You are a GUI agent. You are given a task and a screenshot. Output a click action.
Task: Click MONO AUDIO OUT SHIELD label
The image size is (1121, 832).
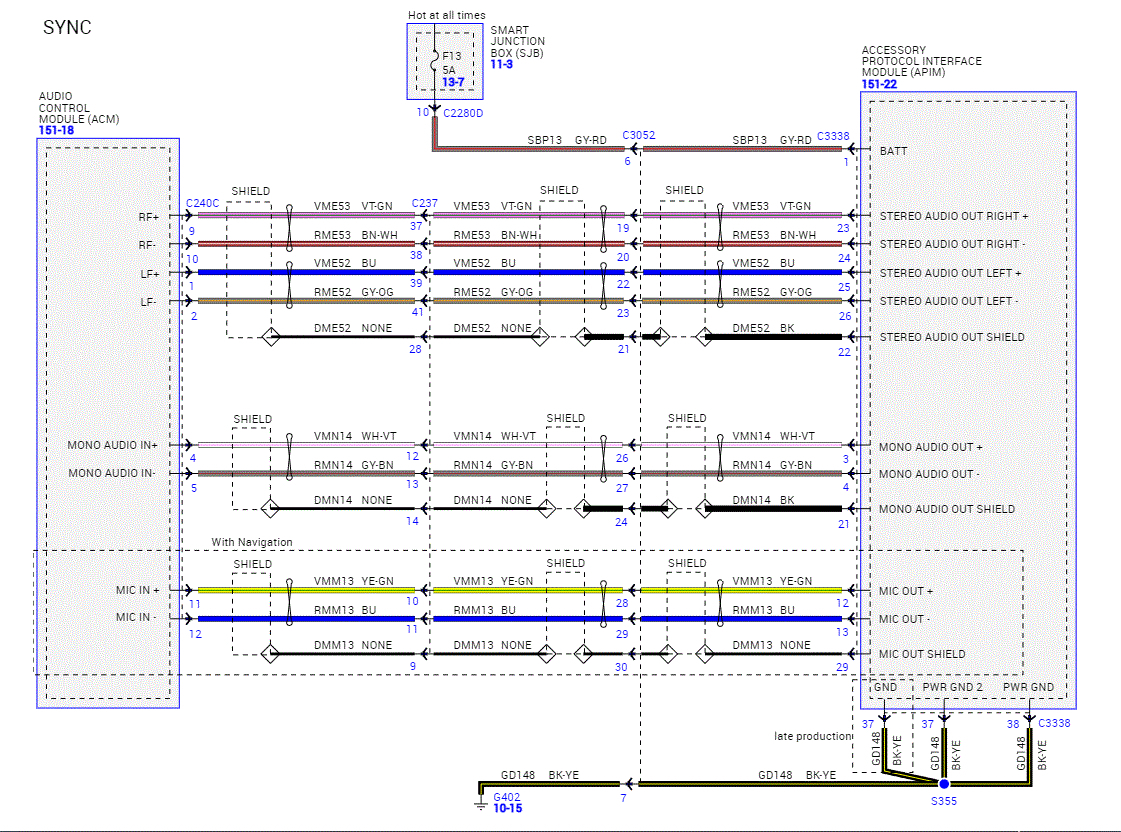[947, 509]
